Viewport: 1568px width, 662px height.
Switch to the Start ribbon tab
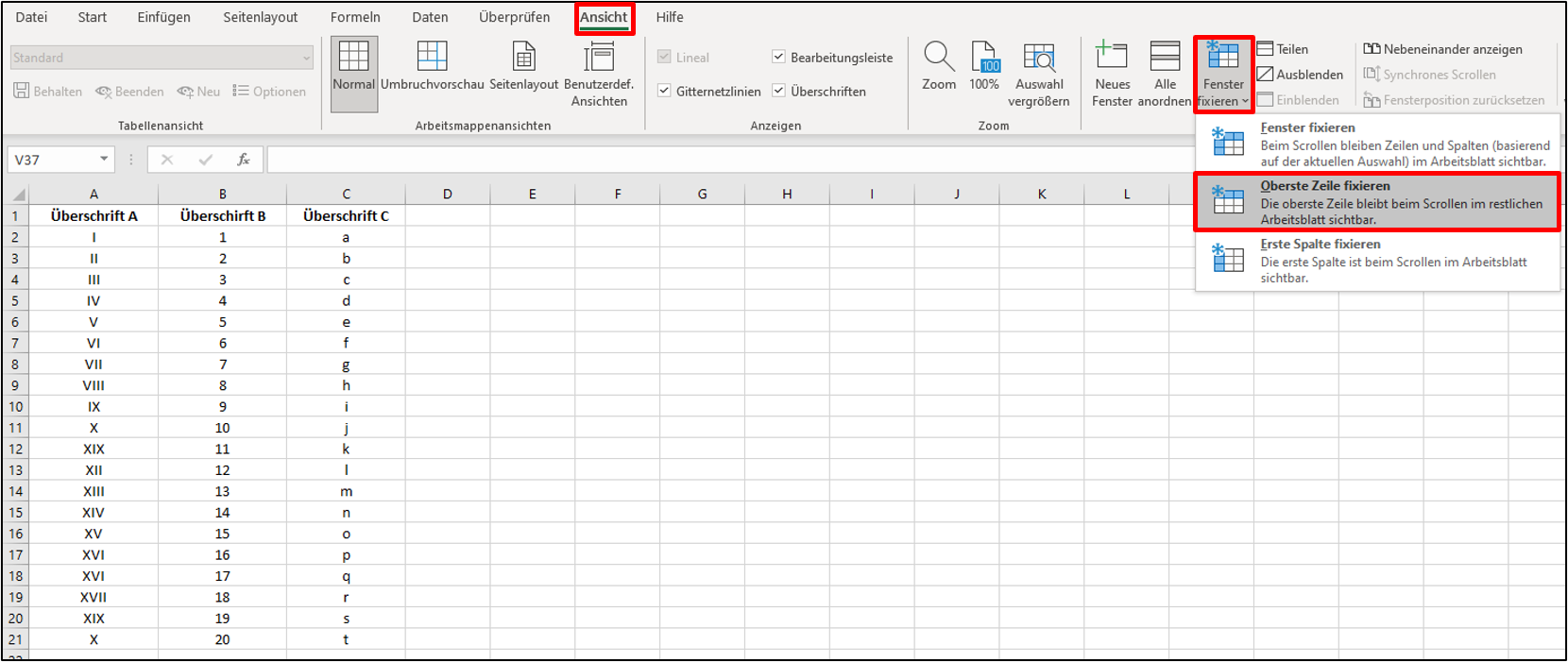tap(92, 17)
